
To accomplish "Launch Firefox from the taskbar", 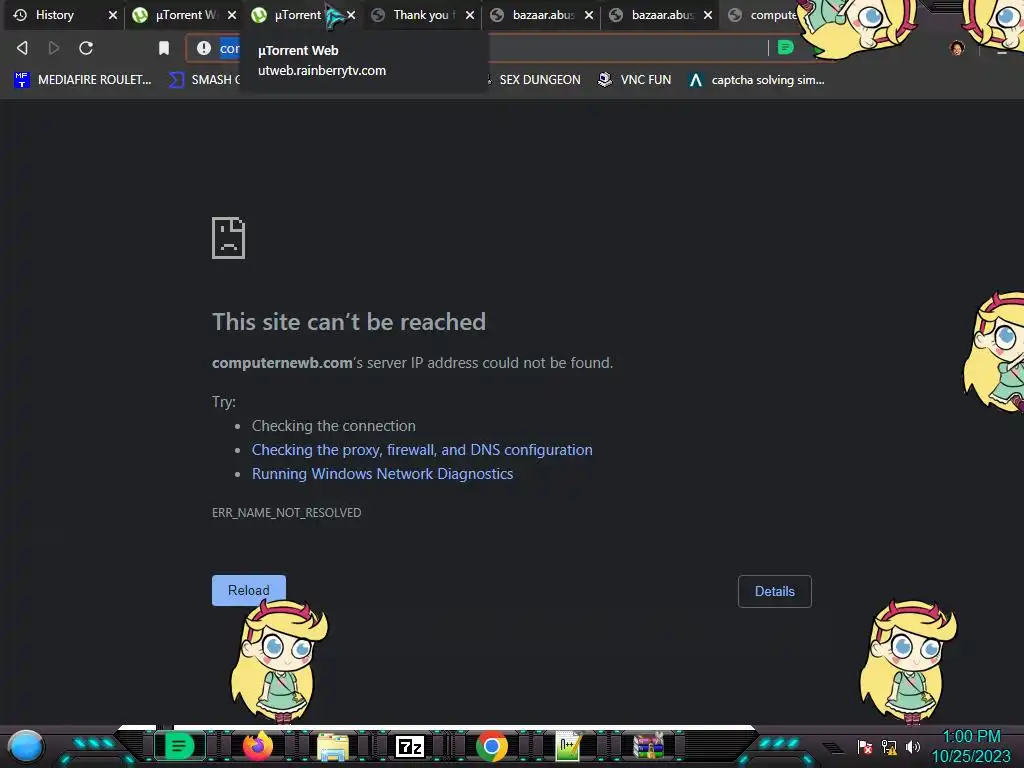I will click(x=258, y=746).
